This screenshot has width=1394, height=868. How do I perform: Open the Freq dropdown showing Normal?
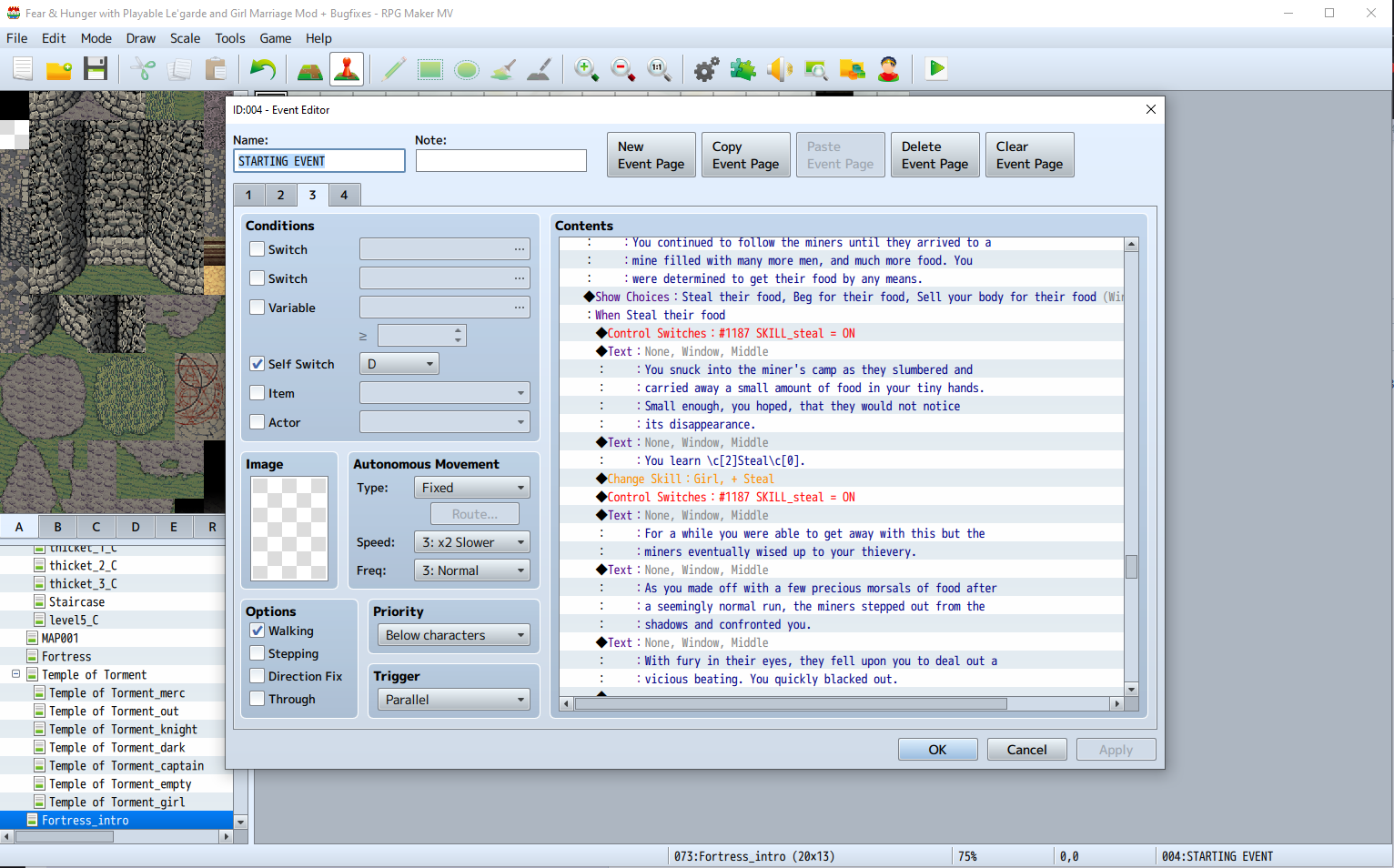point(472,570)
